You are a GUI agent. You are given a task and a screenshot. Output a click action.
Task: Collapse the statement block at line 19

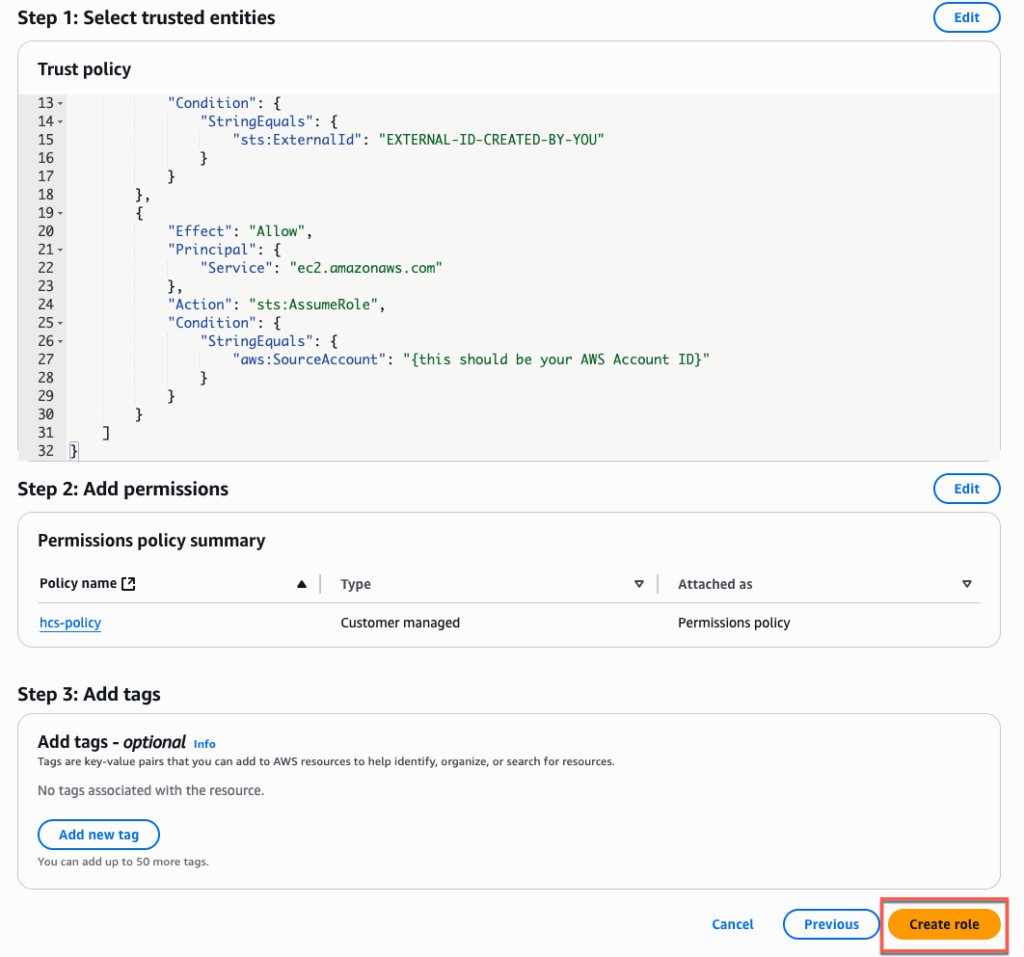(x=60, y=213)
